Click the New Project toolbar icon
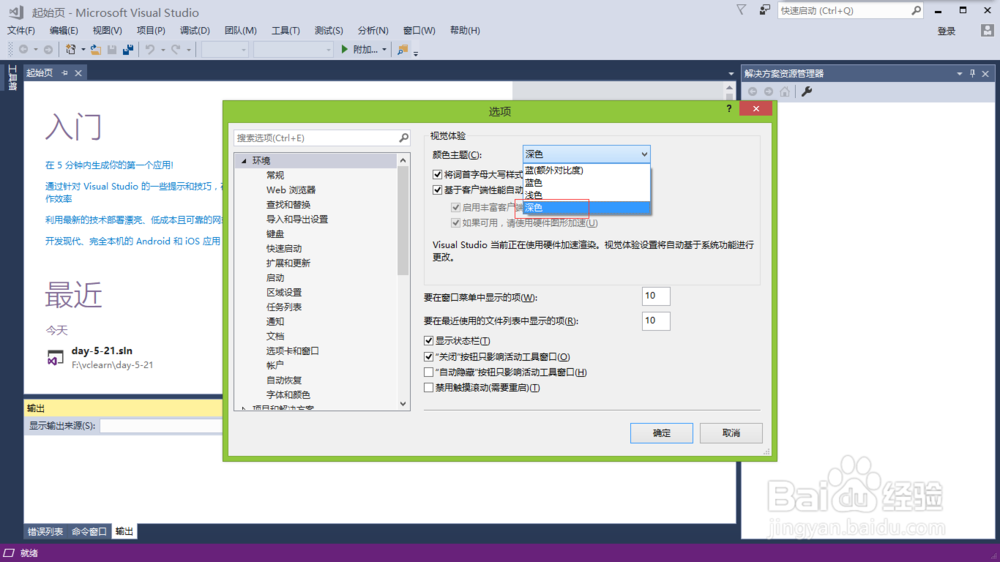This screenshot has height=562, width=1000. [71, 49]
